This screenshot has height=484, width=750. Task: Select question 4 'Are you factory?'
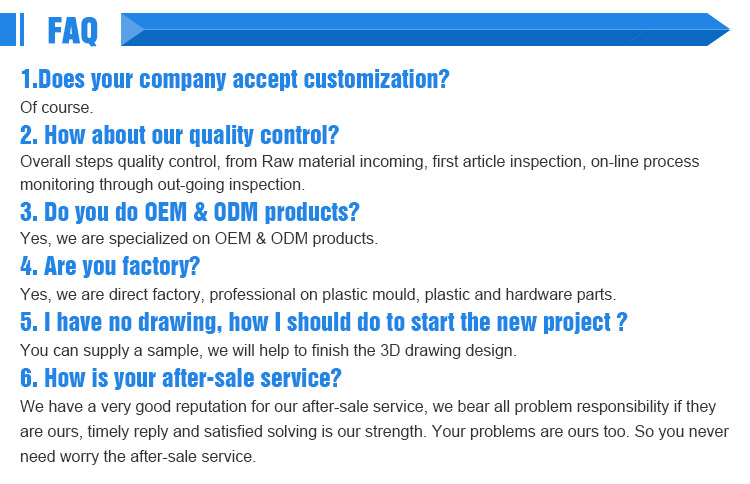click(110, 266)
